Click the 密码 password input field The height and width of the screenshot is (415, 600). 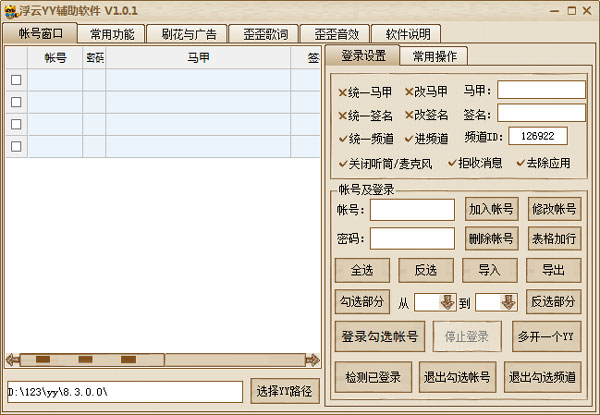(x=412, y=239)
